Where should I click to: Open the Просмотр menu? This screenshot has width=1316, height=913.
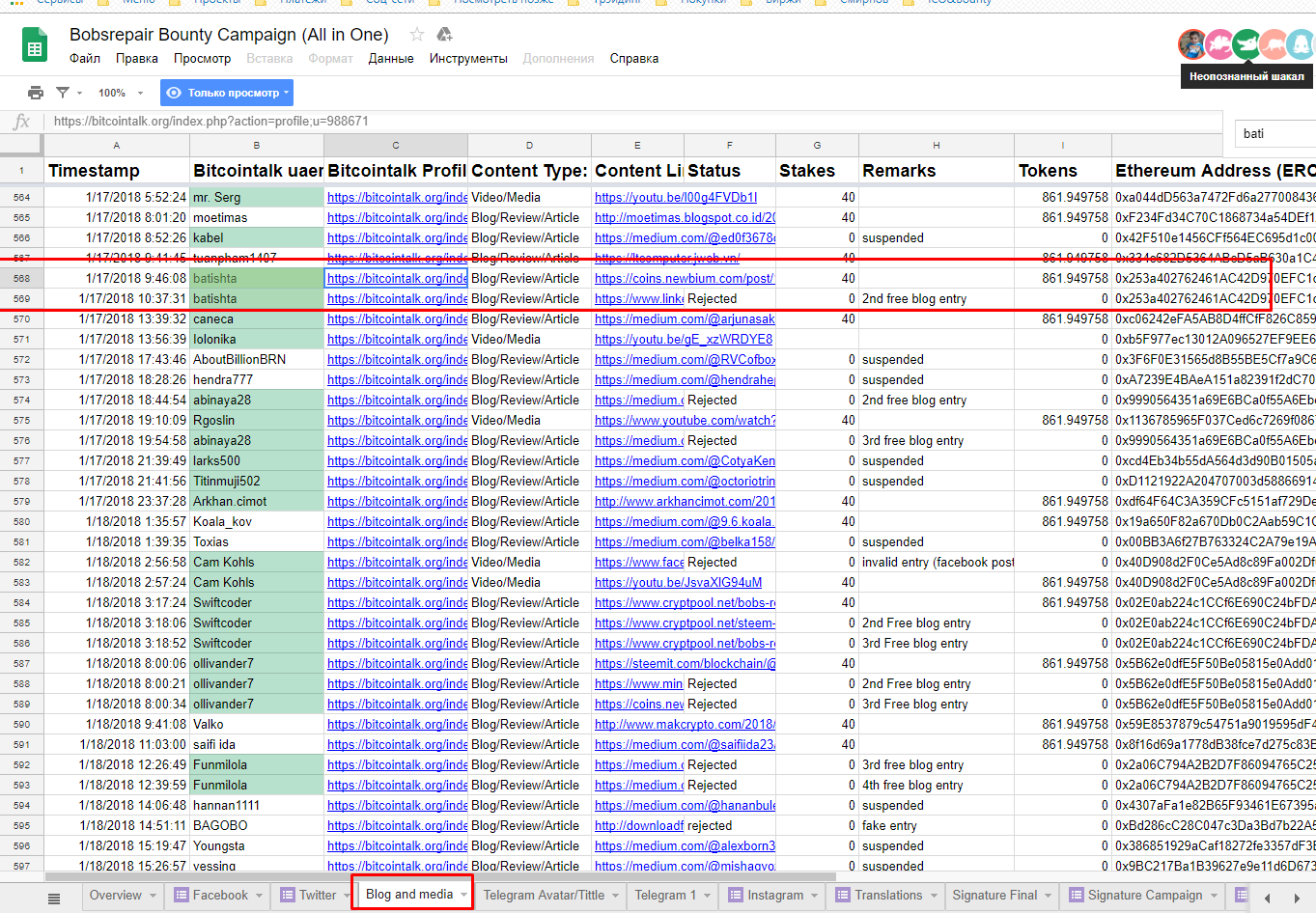[202, 59]
